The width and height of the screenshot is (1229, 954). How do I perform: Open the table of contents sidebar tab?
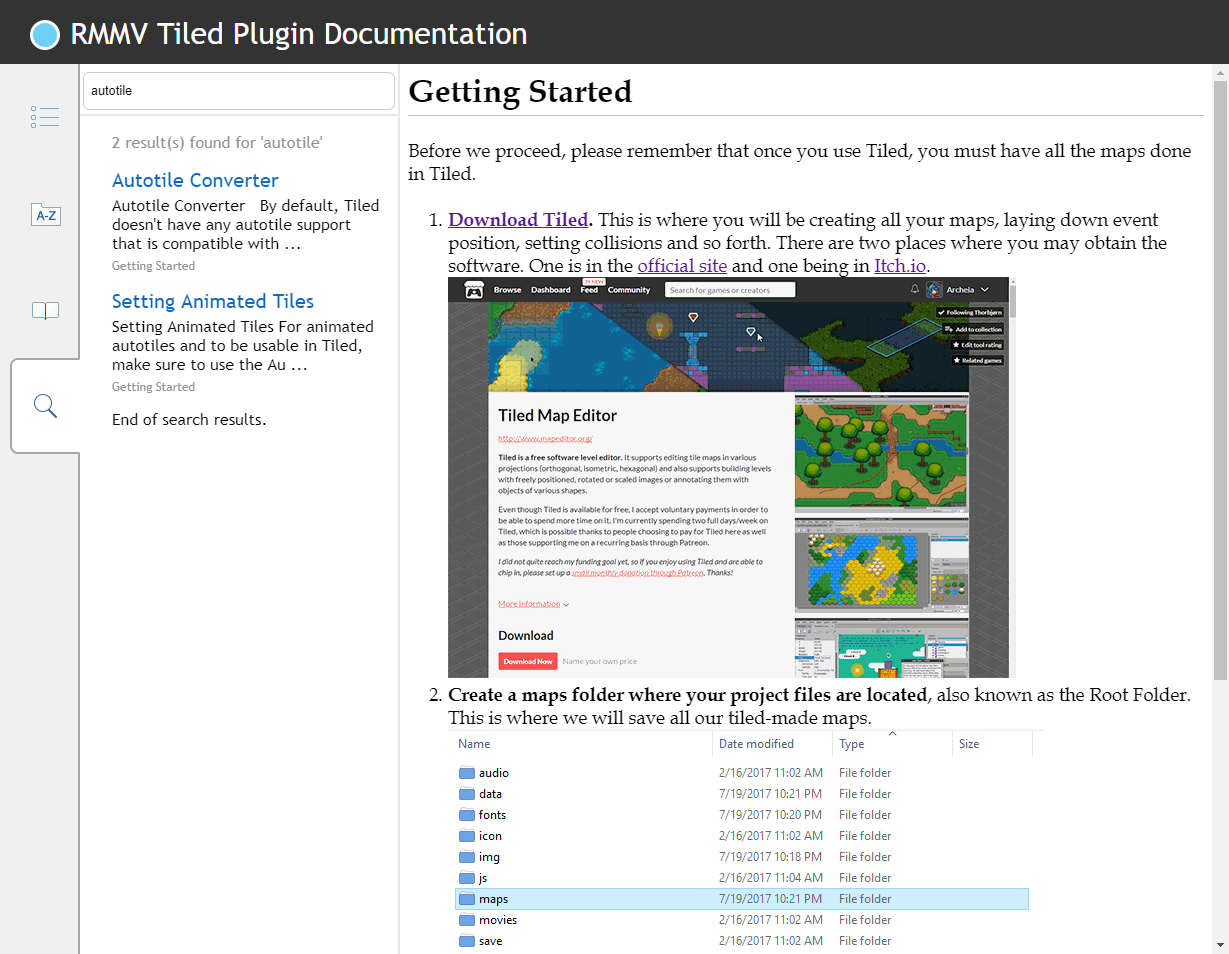click(45, 117)
